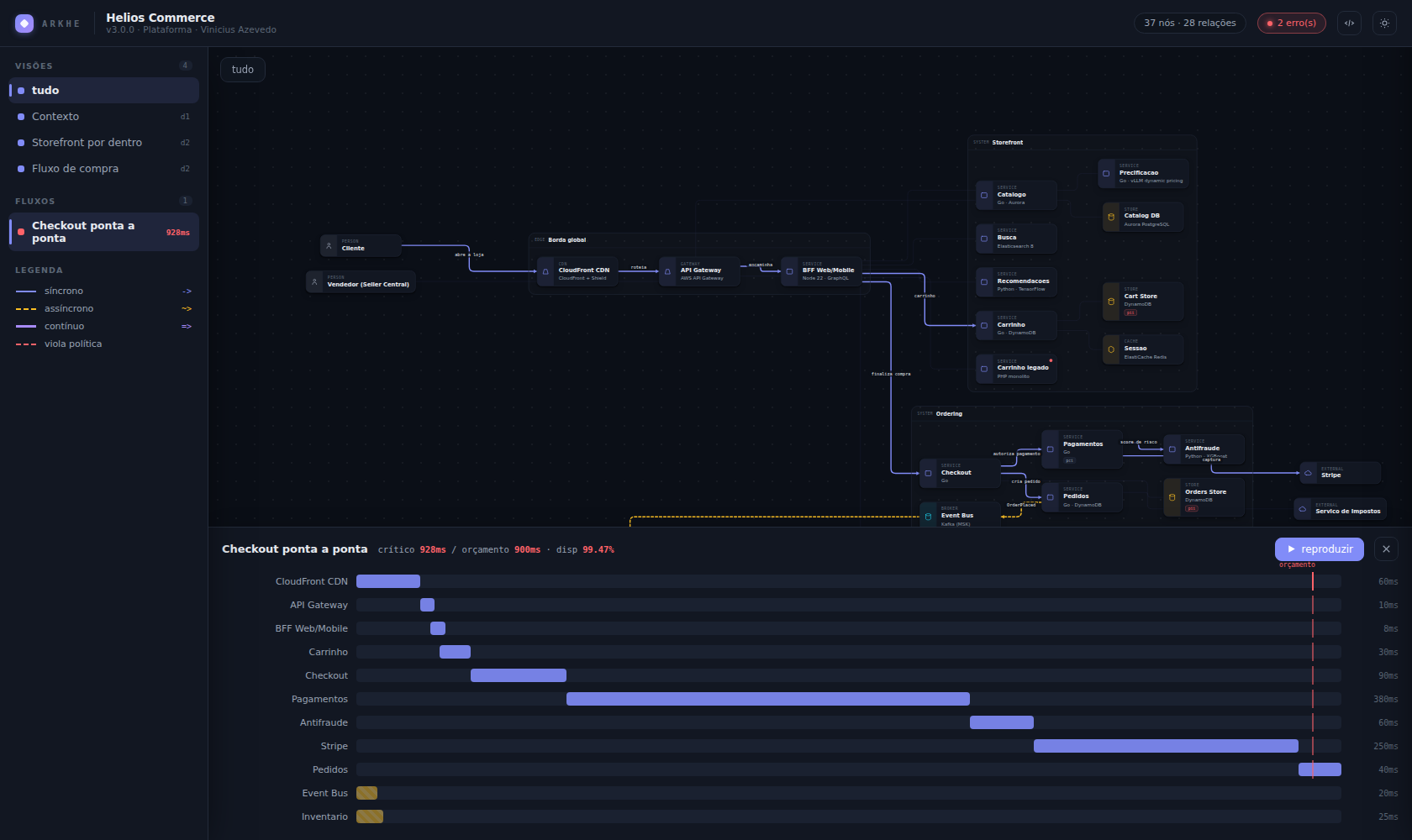Click the Sessao cache icon

(1111, 349)
